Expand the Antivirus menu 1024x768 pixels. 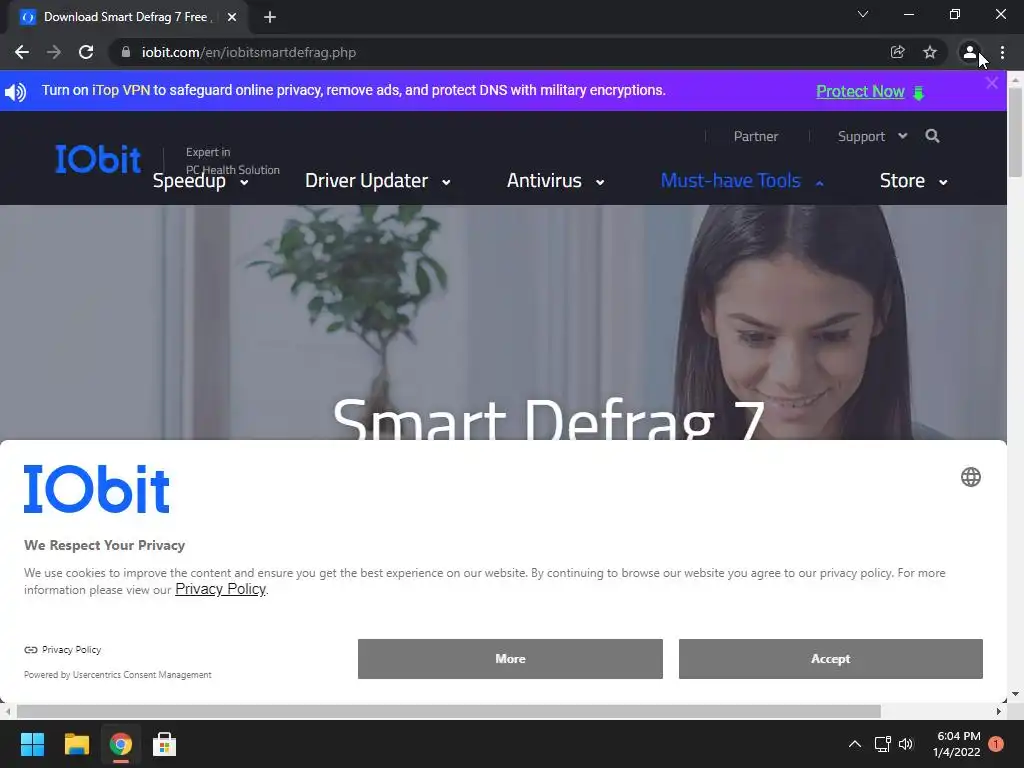click(555, 181)
